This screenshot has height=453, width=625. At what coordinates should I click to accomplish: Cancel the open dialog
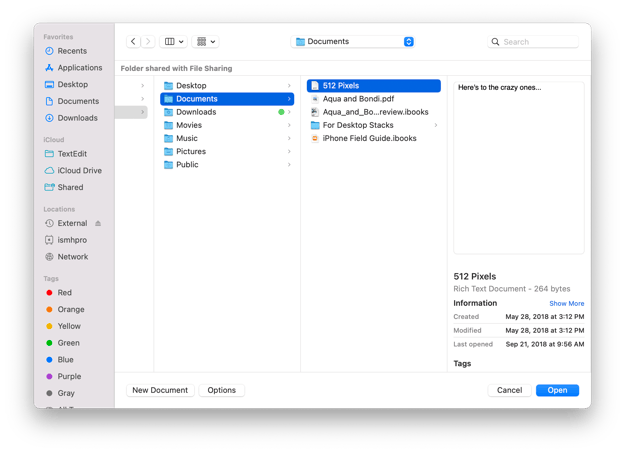(x=509, y=390)
